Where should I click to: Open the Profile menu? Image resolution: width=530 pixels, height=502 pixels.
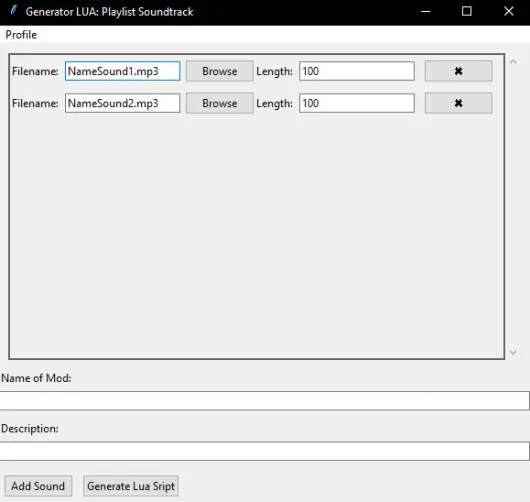click(21, 34)
